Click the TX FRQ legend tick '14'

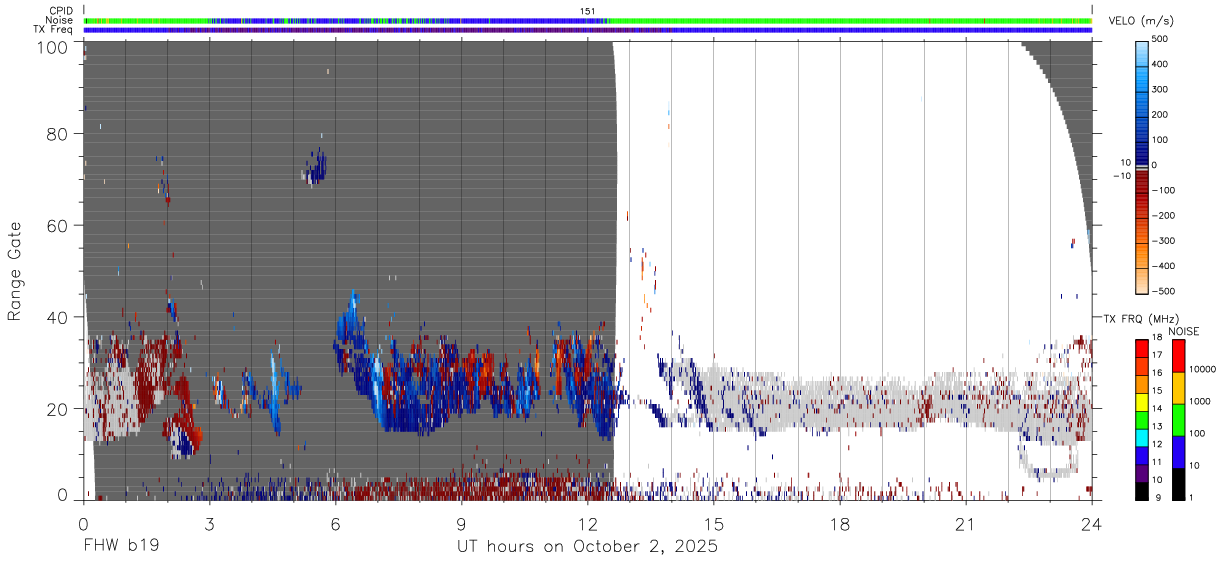(1158, 410)
